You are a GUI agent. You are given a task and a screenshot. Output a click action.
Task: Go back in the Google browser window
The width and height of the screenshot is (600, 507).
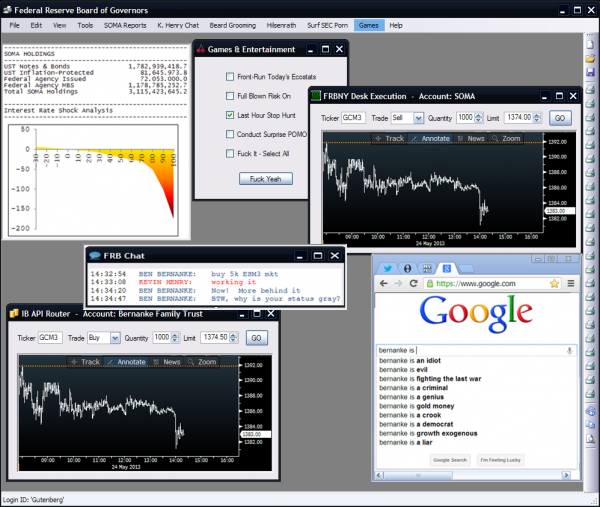pyautogui.click(x=383, y=284)
